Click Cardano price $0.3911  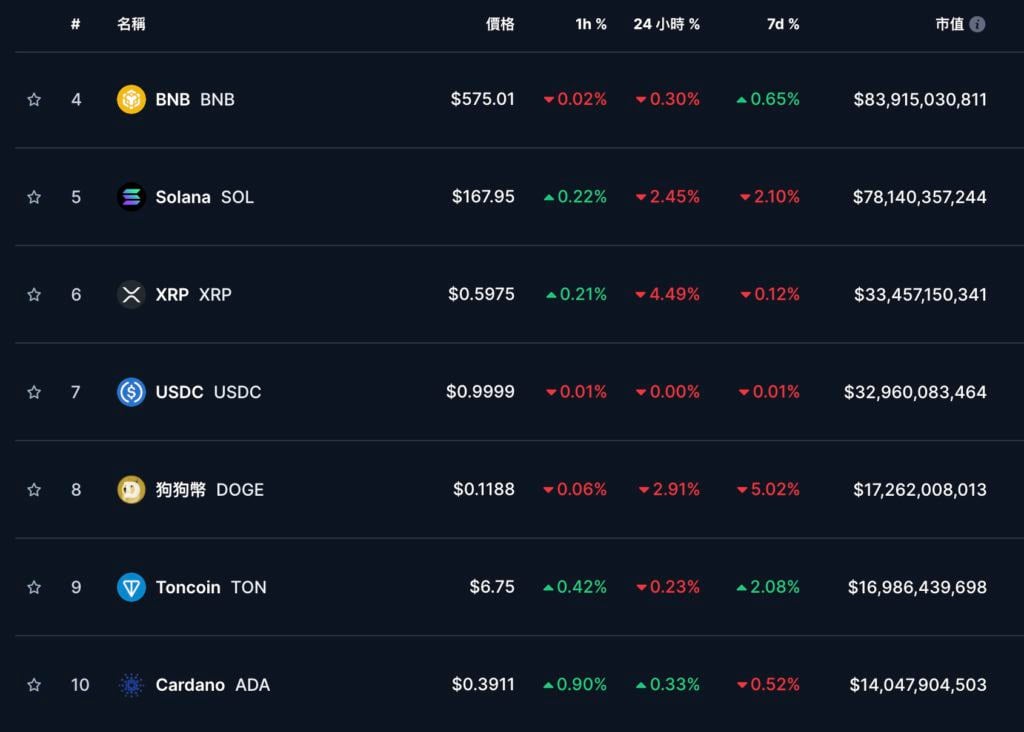tap(483, 684)
